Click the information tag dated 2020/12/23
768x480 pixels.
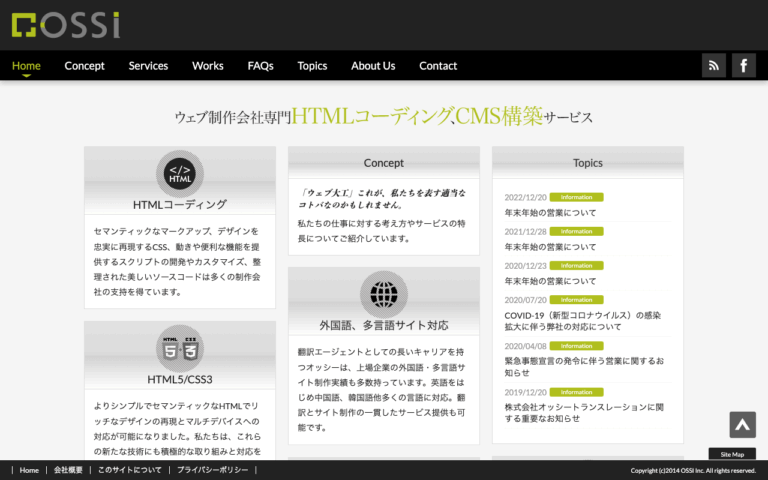click(x=576, y=265)
